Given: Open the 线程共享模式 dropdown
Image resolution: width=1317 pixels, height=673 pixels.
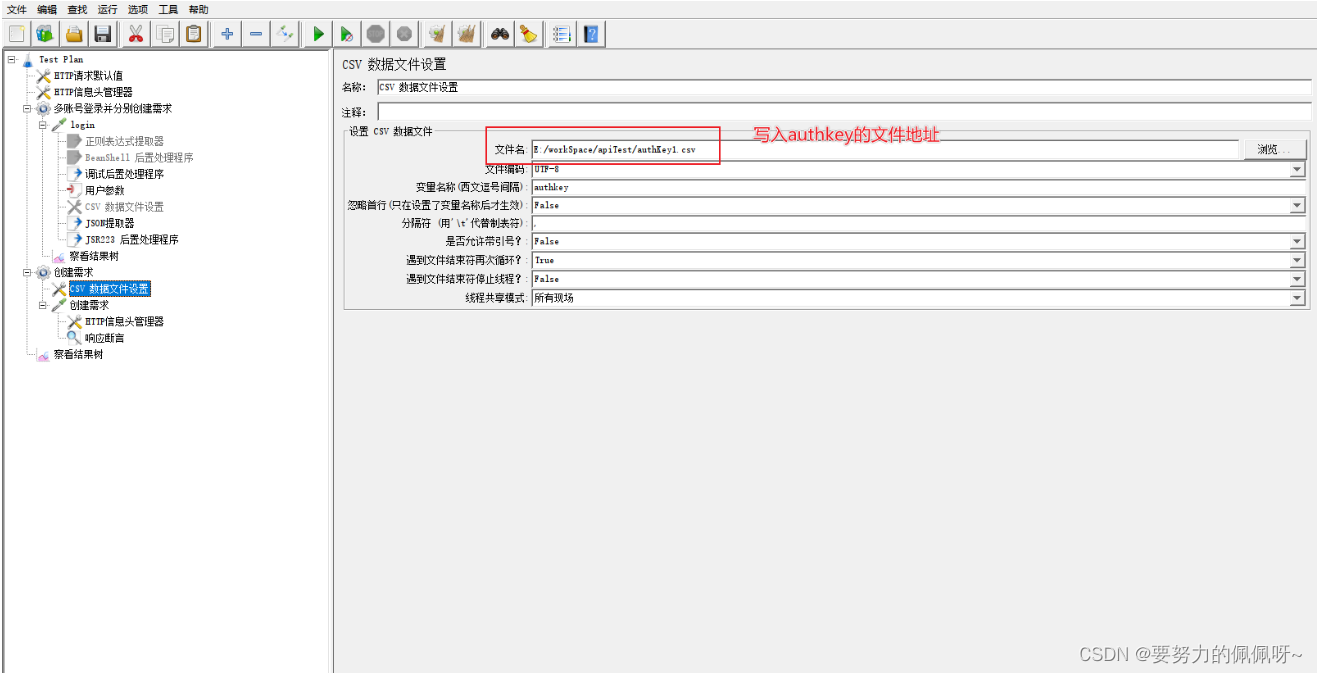Looking at the screenshot, I should pyautogui.click(x=1297, y=298).
